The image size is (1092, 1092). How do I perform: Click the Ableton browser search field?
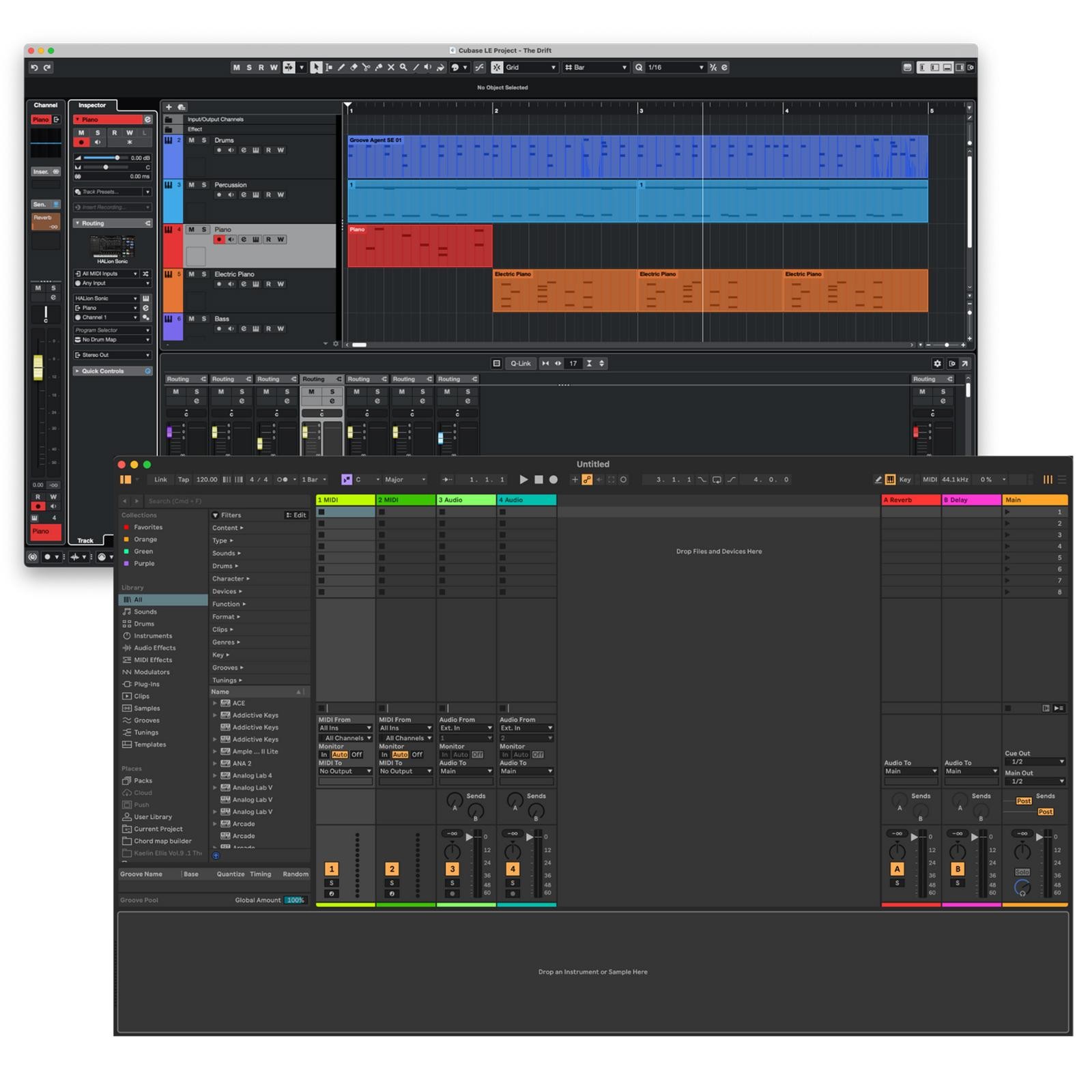227,501
